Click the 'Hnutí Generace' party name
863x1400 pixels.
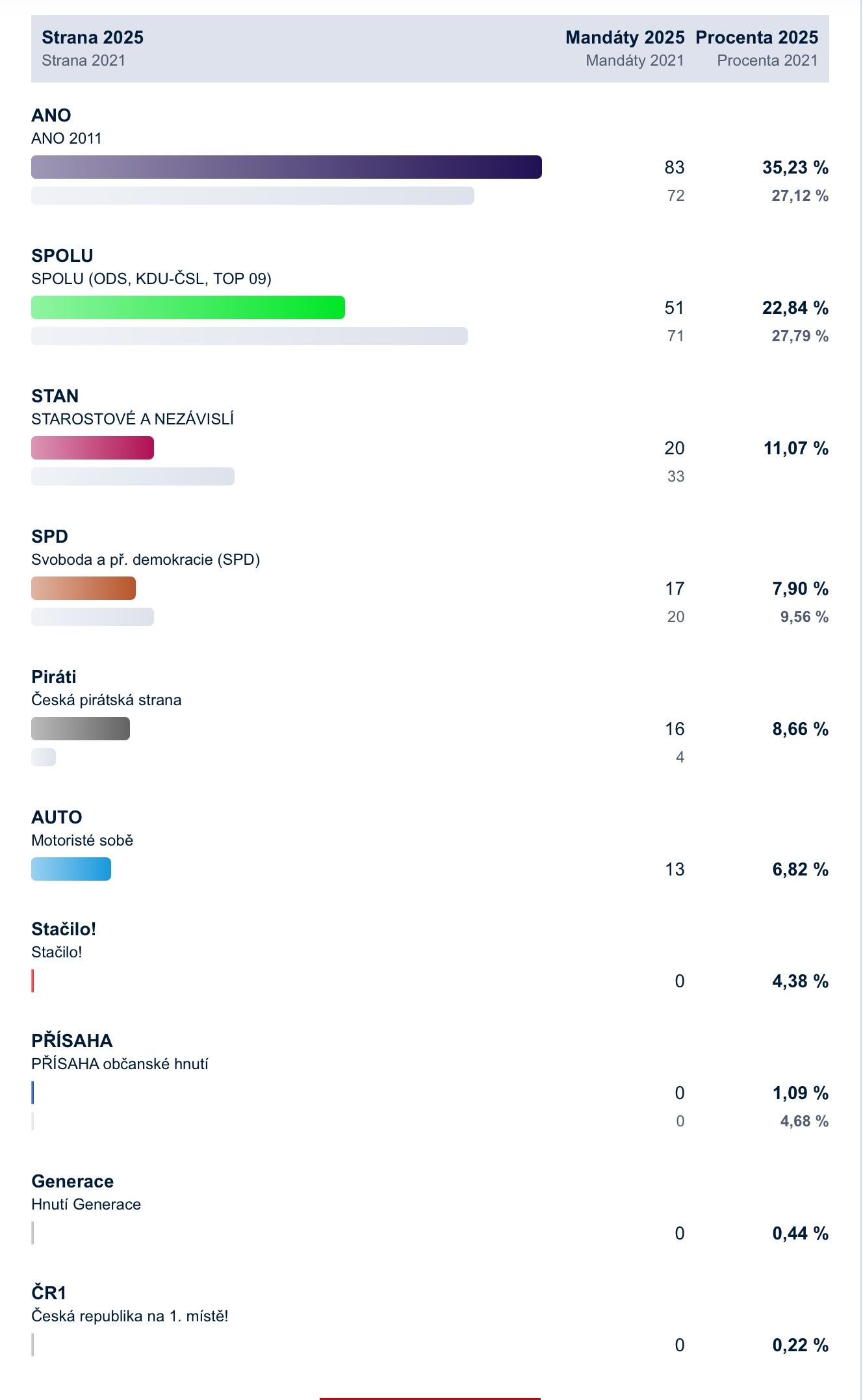click(x=86, y=1204)
